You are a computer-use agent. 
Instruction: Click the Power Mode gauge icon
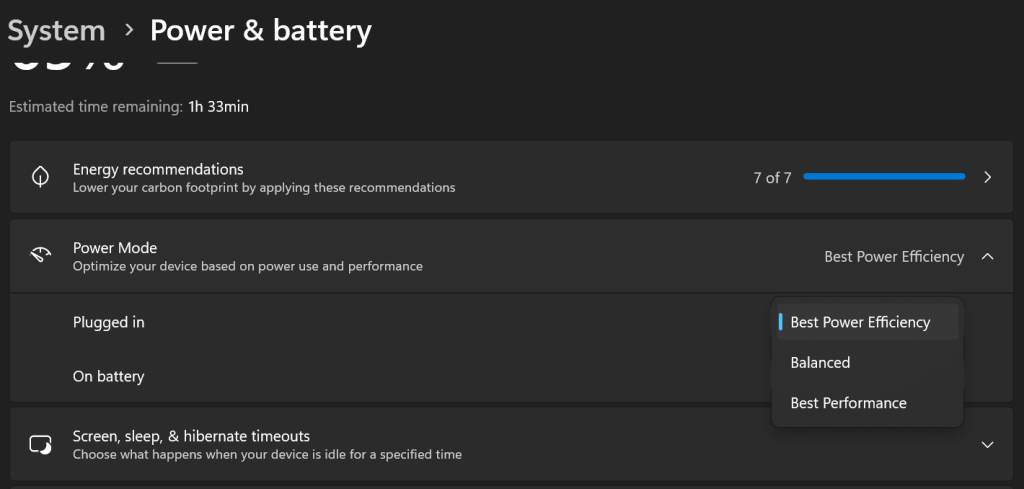point(41,256)
